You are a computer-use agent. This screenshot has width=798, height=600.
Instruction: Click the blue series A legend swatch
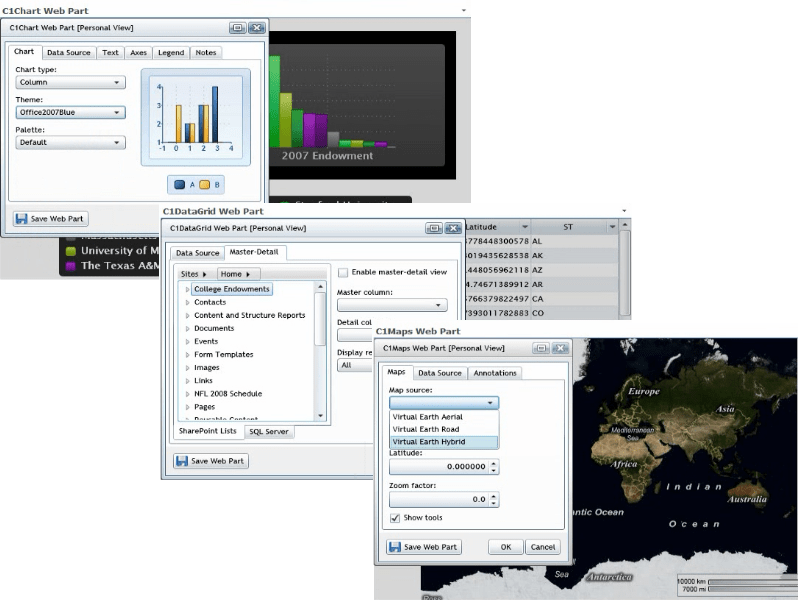pyautogui.click(x=180, y=185)
